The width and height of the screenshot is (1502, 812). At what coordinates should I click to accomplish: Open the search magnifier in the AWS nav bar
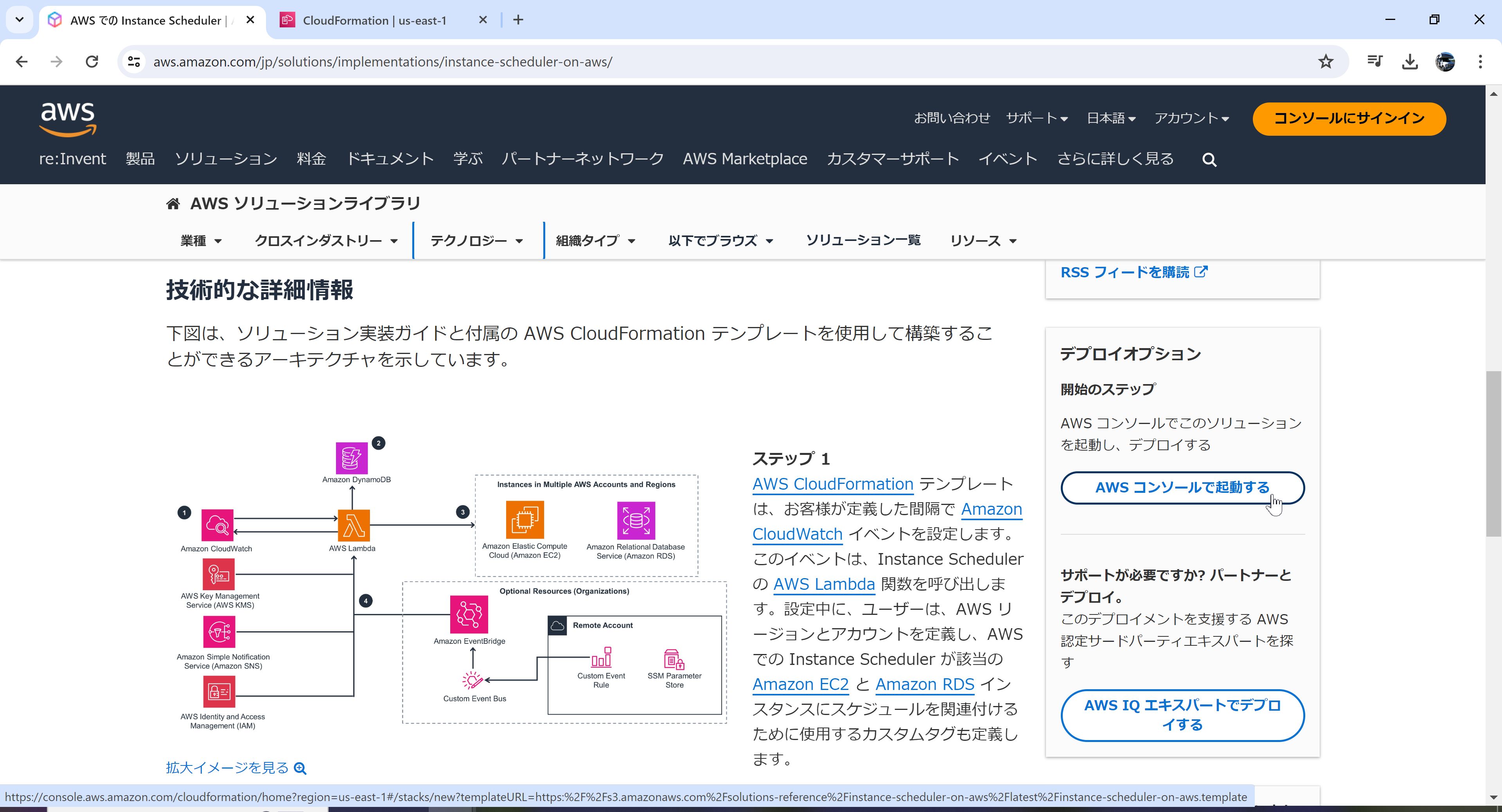[1209, 159]
